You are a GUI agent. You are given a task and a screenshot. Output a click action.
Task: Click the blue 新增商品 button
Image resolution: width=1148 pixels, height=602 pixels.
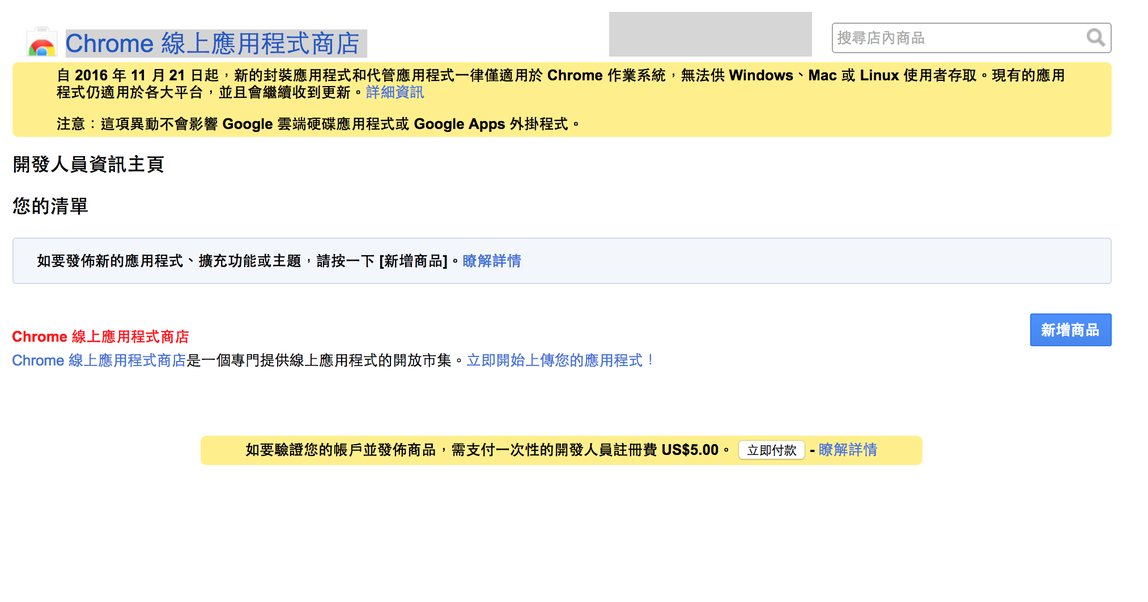point(1070,330)
